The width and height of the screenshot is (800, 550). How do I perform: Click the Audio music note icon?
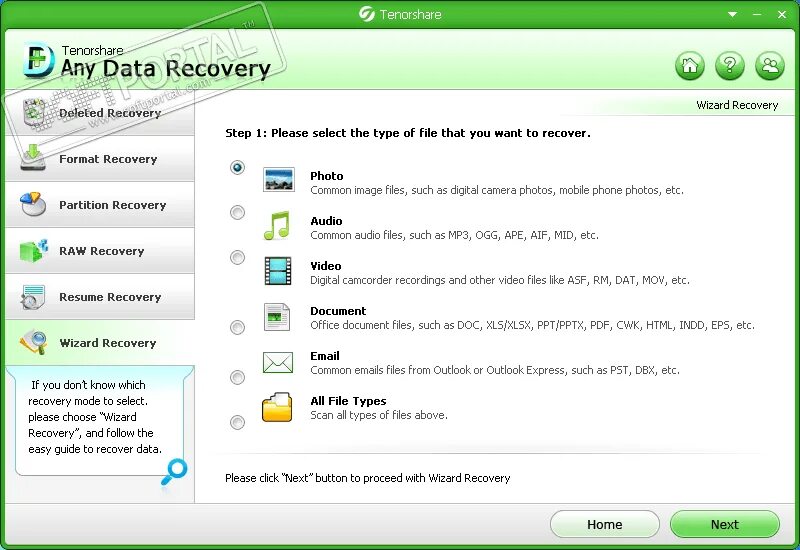[277, 226]
